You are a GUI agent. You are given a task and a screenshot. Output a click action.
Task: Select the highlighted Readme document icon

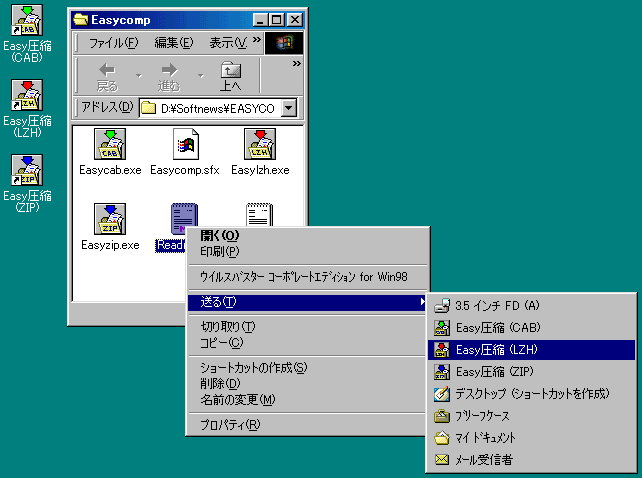tap(184, 219)
